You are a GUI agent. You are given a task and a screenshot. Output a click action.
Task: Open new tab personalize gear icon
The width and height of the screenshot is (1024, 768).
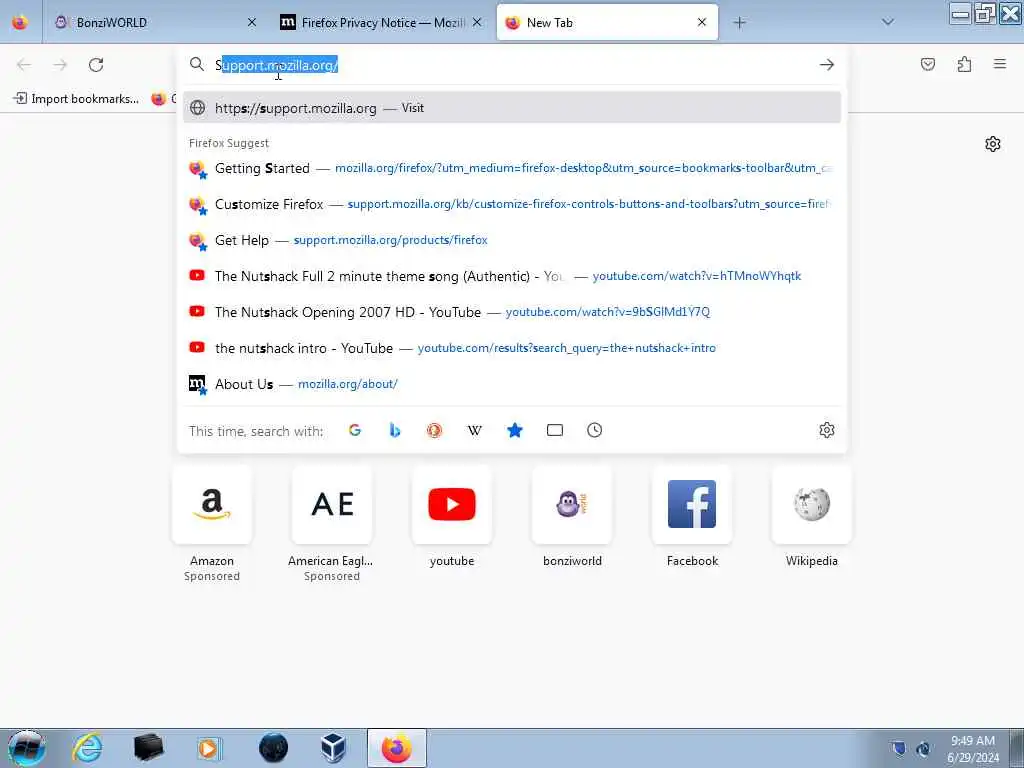[x=993, y=144]
